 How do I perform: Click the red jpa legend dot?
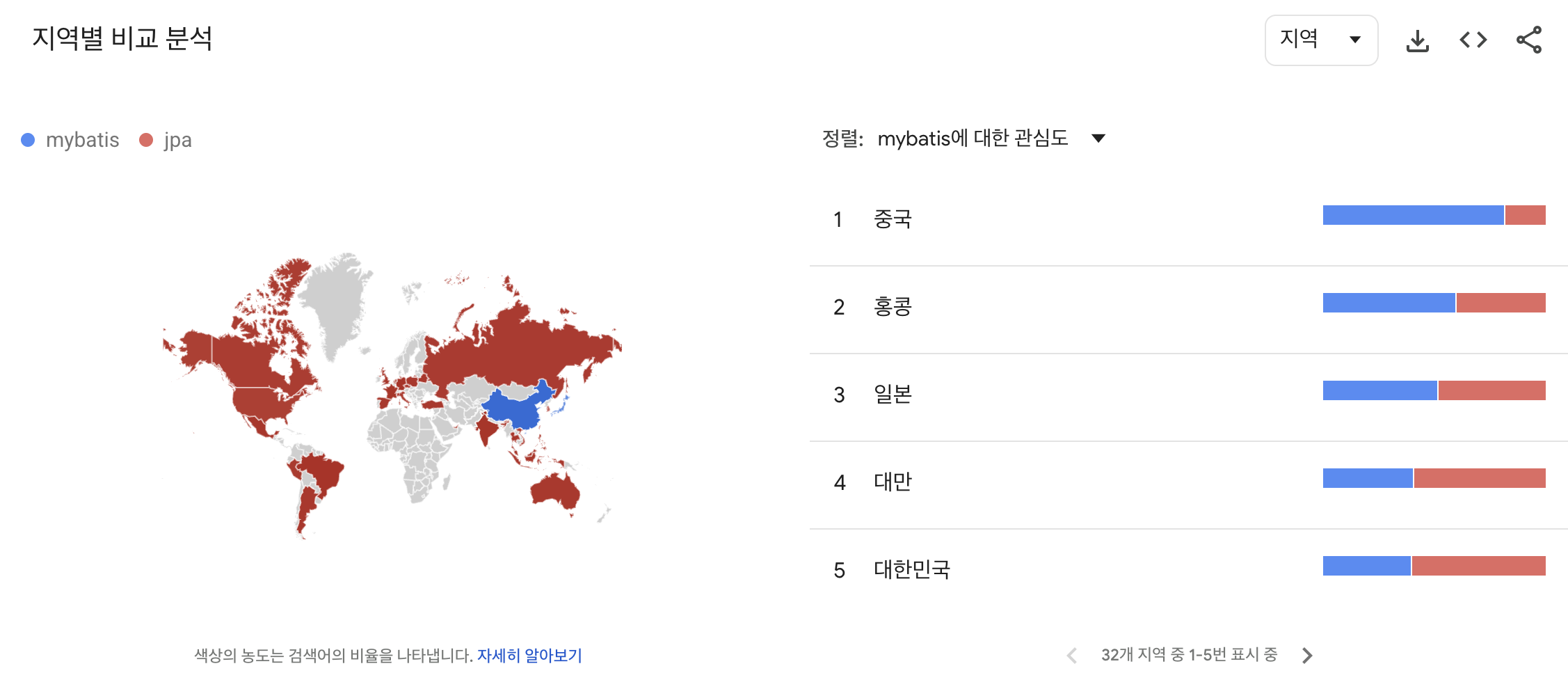[146, 140]
